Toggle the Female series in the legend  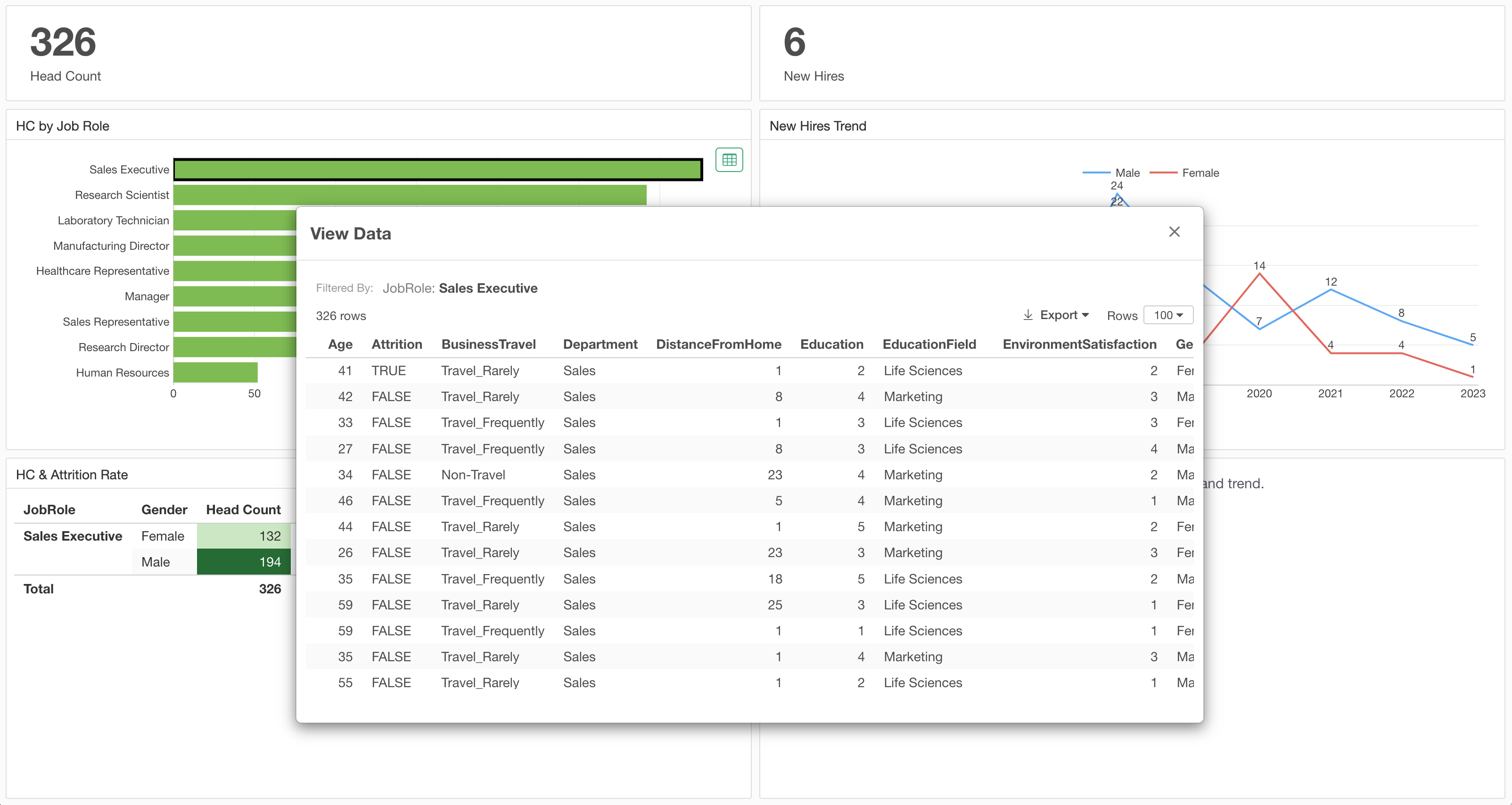[x=1184, y=173]
